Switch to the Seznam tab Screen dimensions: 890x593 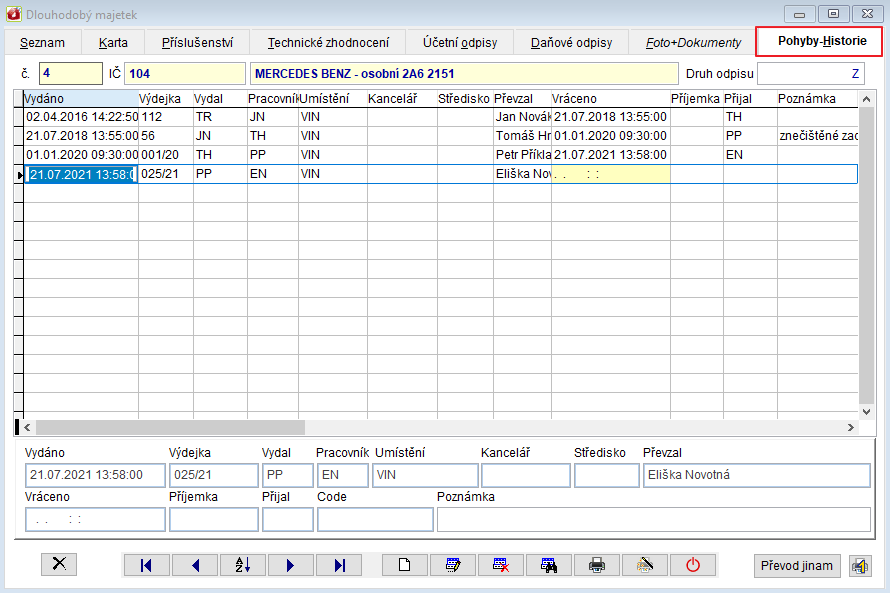(43, 43)
